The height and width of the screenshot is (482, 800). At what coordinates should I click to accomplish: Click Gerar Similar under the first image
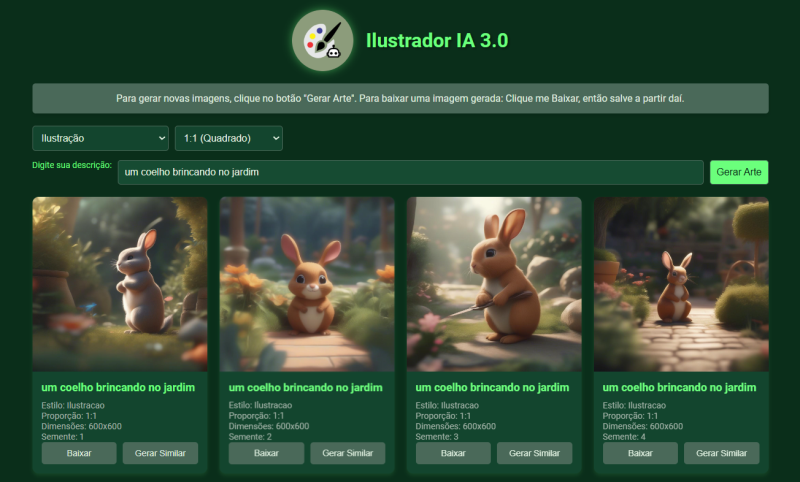point(160,453)
